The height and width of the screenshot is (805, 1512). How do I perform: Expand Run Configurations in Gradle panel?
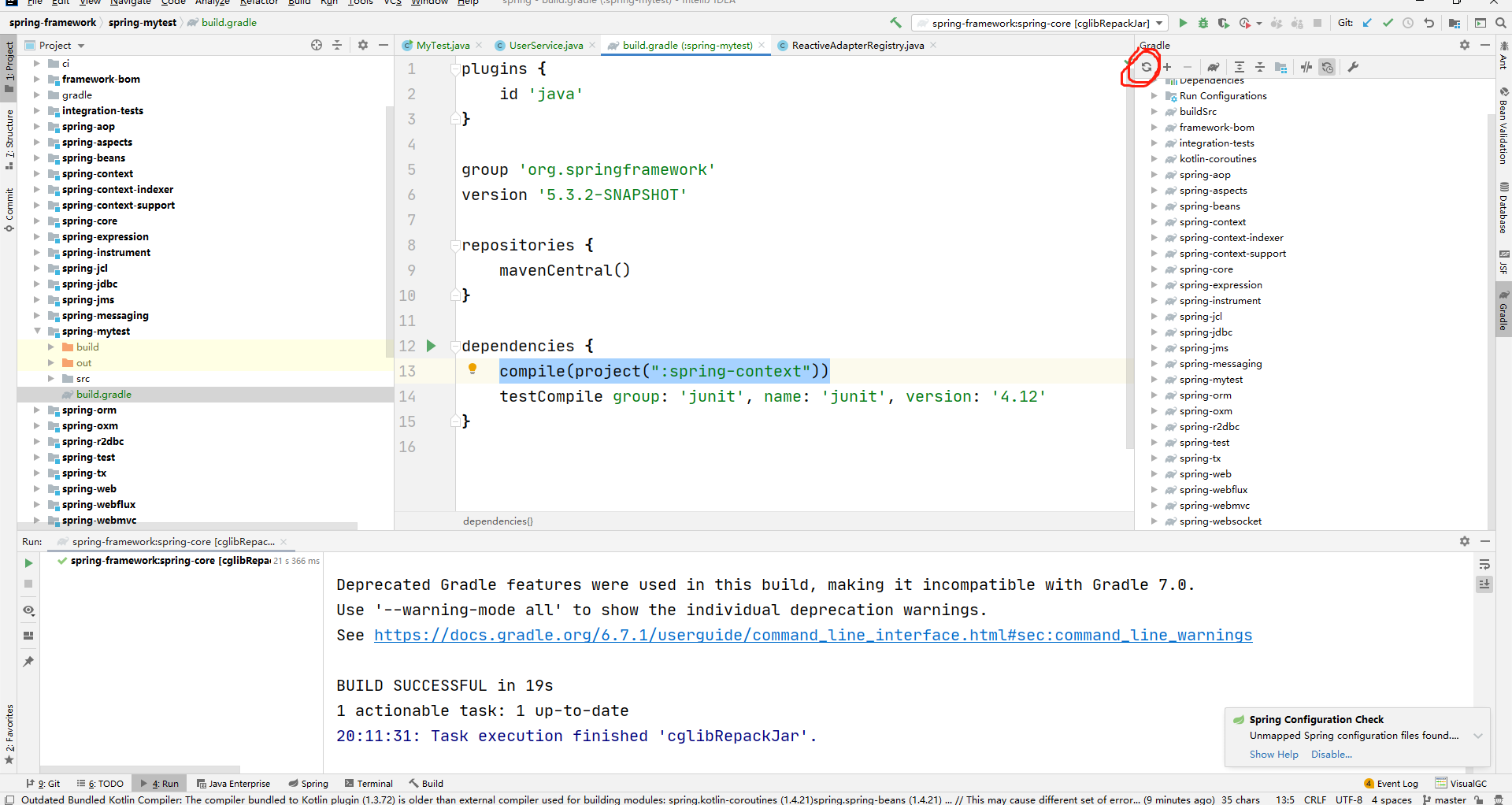pos(1154,96)
